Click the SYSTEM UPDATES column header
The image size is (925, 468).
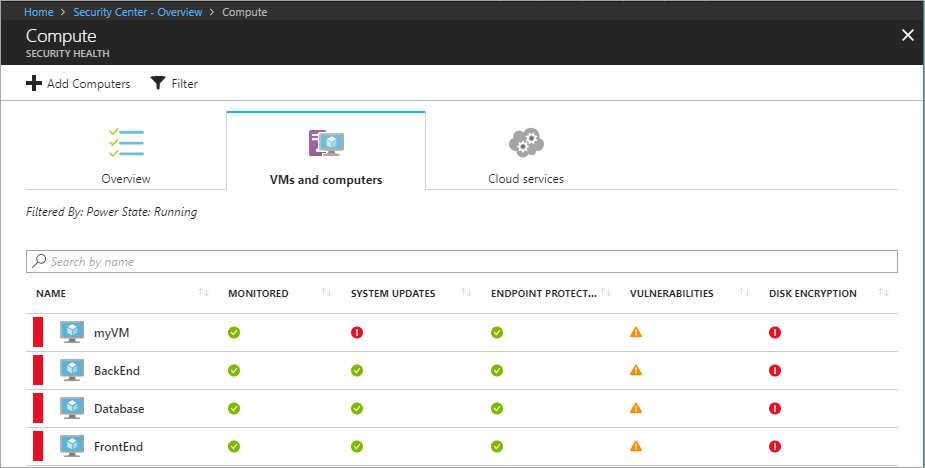tap(393, 293)
